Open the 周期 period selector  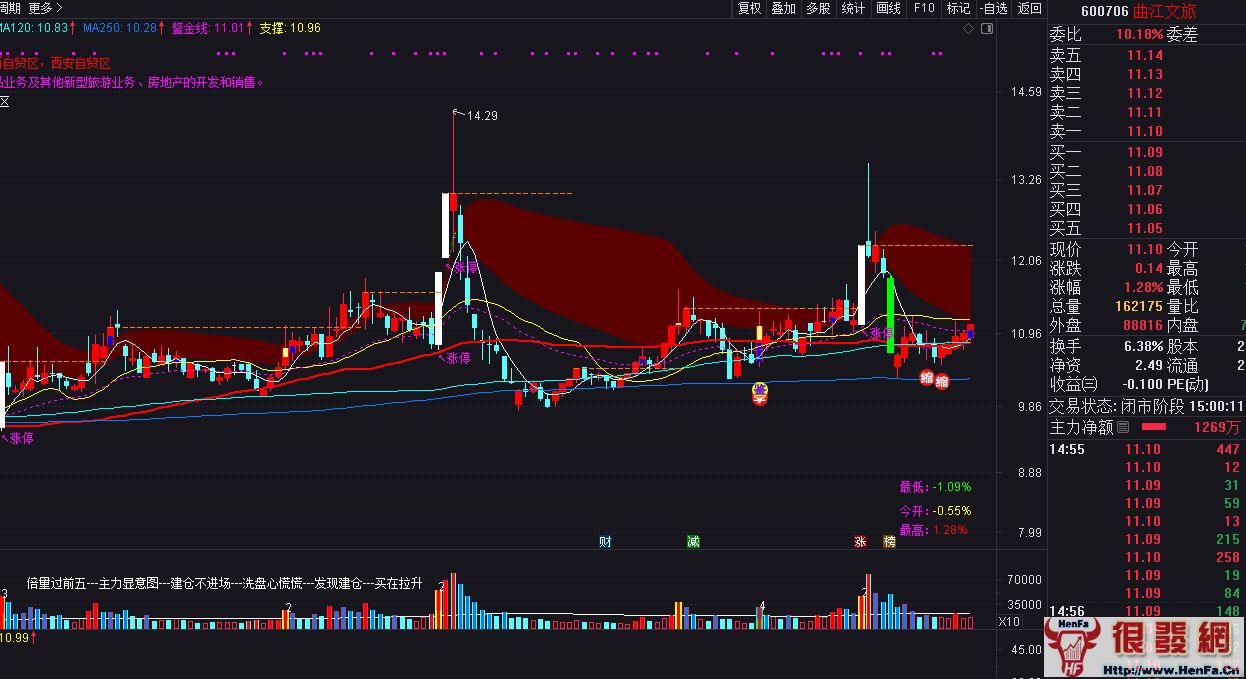pos(10,8)
